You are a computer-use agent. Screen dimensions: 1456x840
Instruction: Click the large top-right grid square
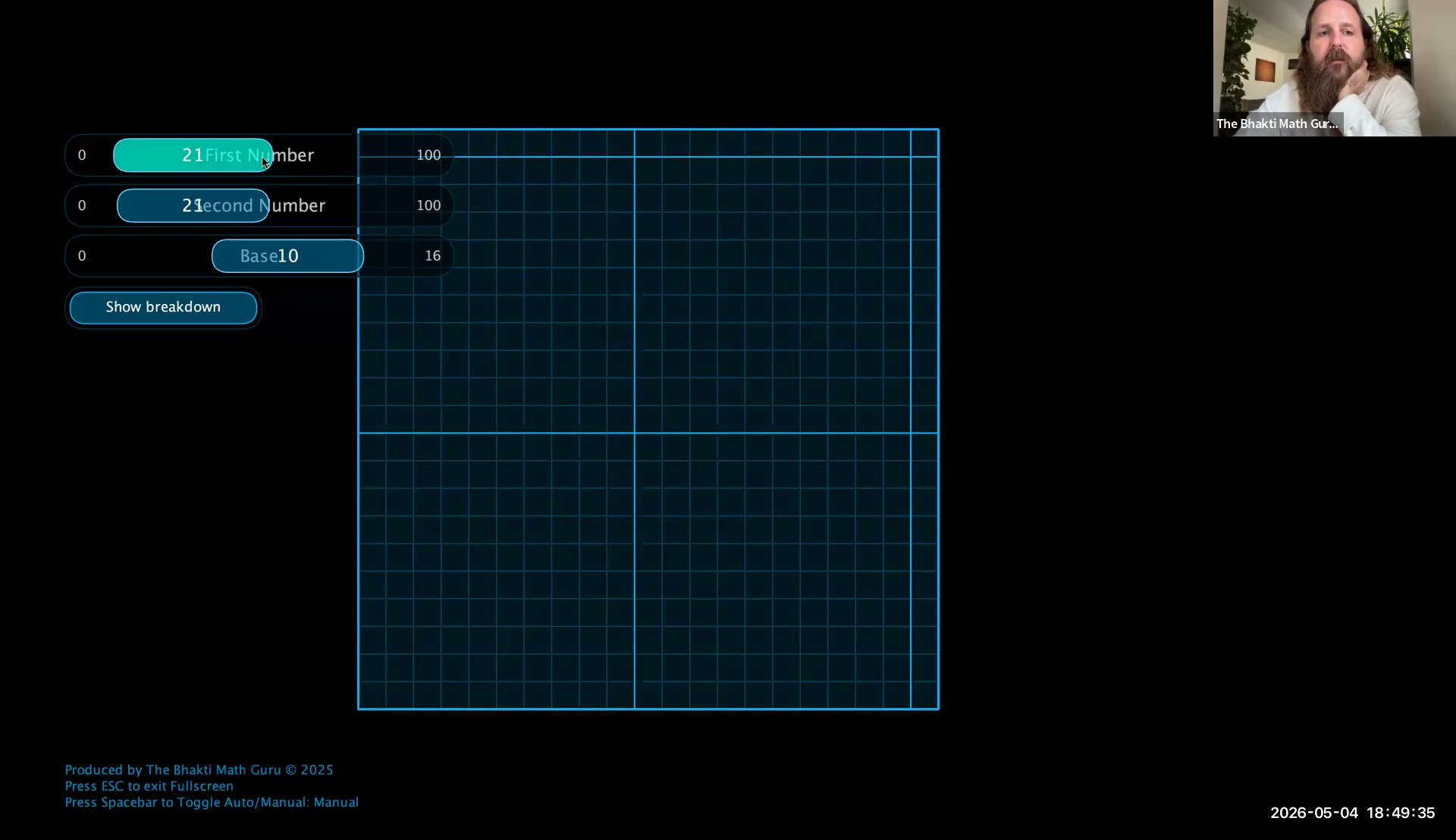773,295
